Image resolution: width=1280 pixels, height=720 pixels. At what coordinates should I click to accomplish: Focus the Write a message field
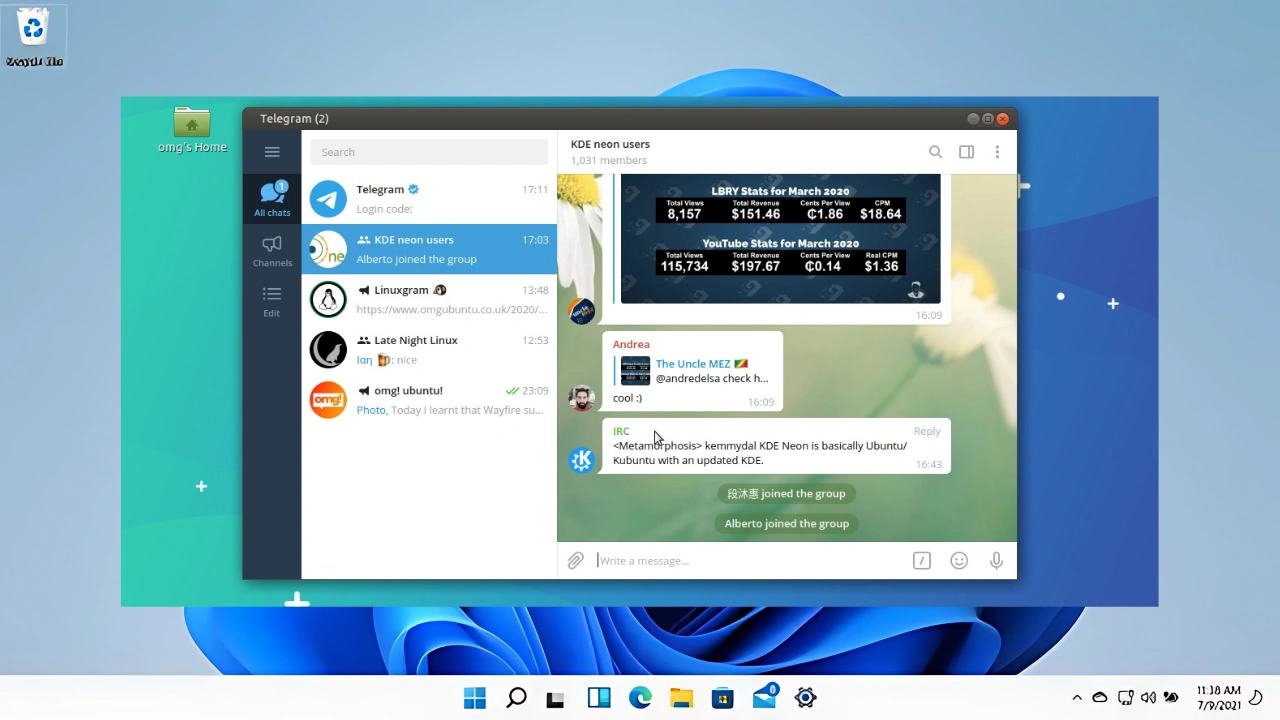click(x=750, y=561)
